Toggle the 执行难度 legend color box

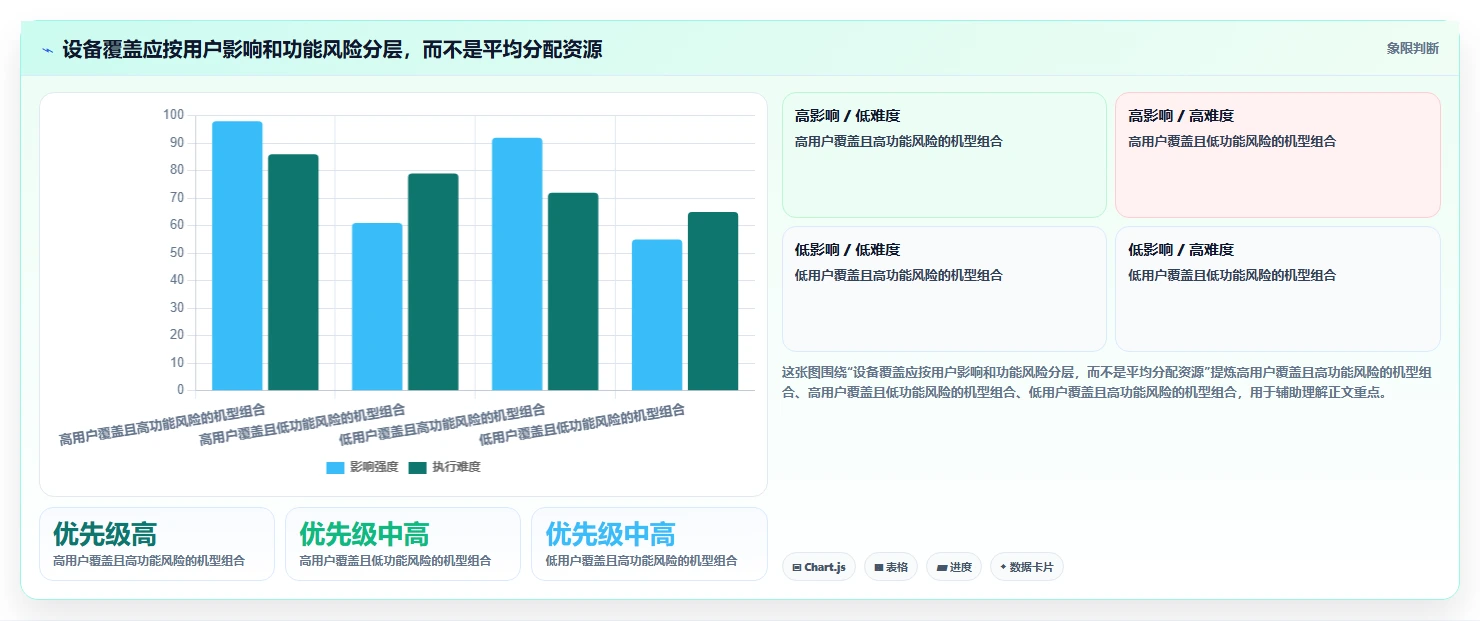[x=418, y=468]
